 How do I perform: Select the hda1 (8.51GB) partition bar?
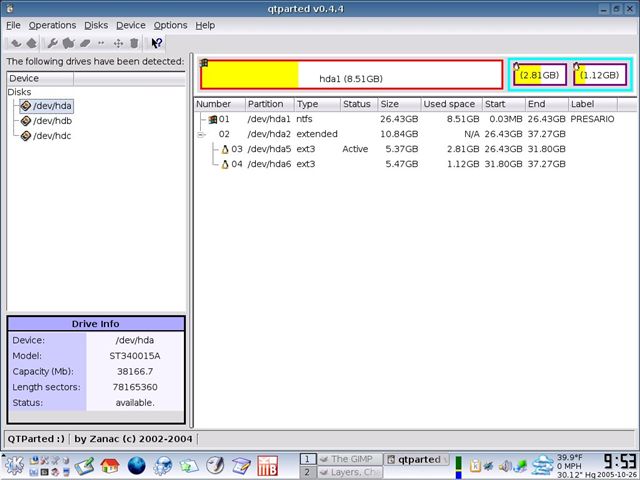click(x=351, y=74)
